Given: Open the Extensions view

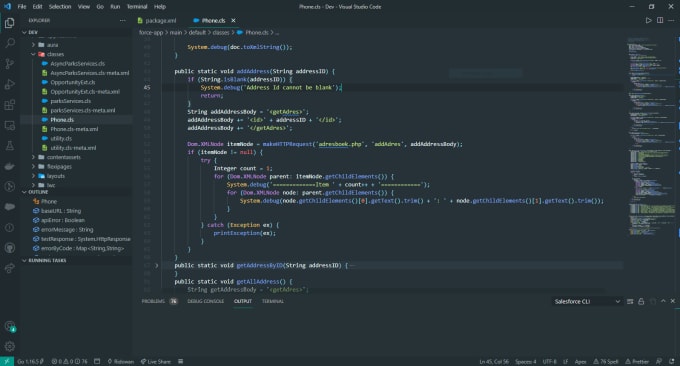Looking at the screenshot, I should [10, 105].
